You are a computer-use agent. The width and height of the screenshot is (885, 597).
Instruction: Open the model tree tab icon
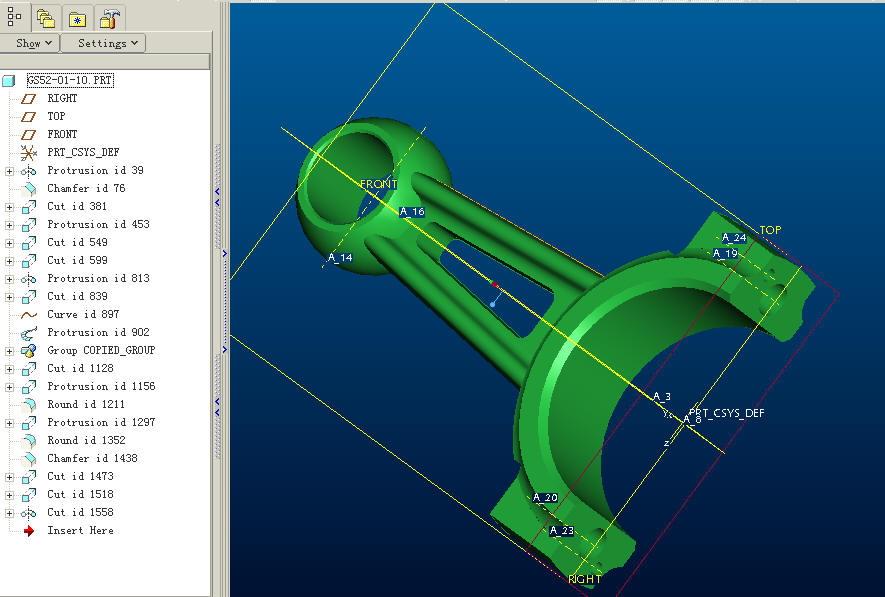point(15,17)
